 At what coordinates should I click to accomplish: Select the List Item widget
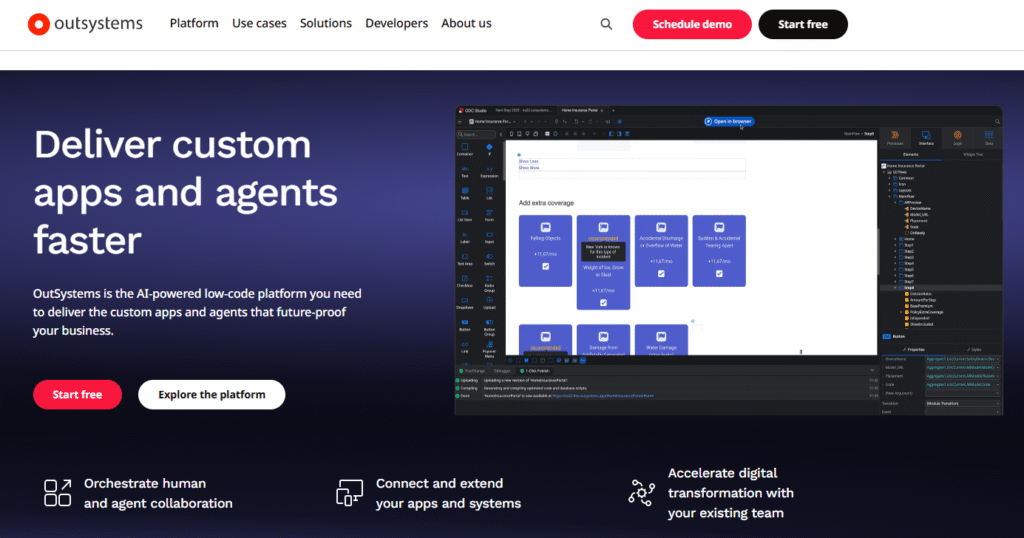pos(465,215)
